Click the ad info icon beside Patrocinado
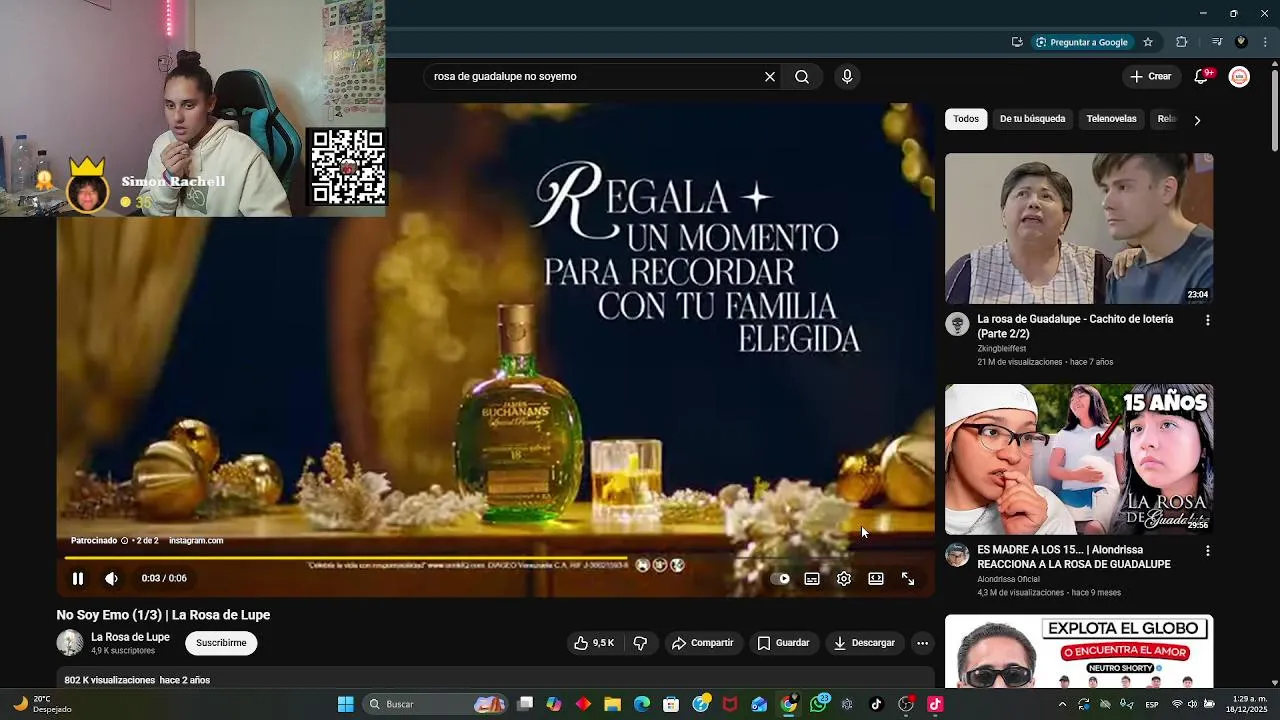 [124, 540]
